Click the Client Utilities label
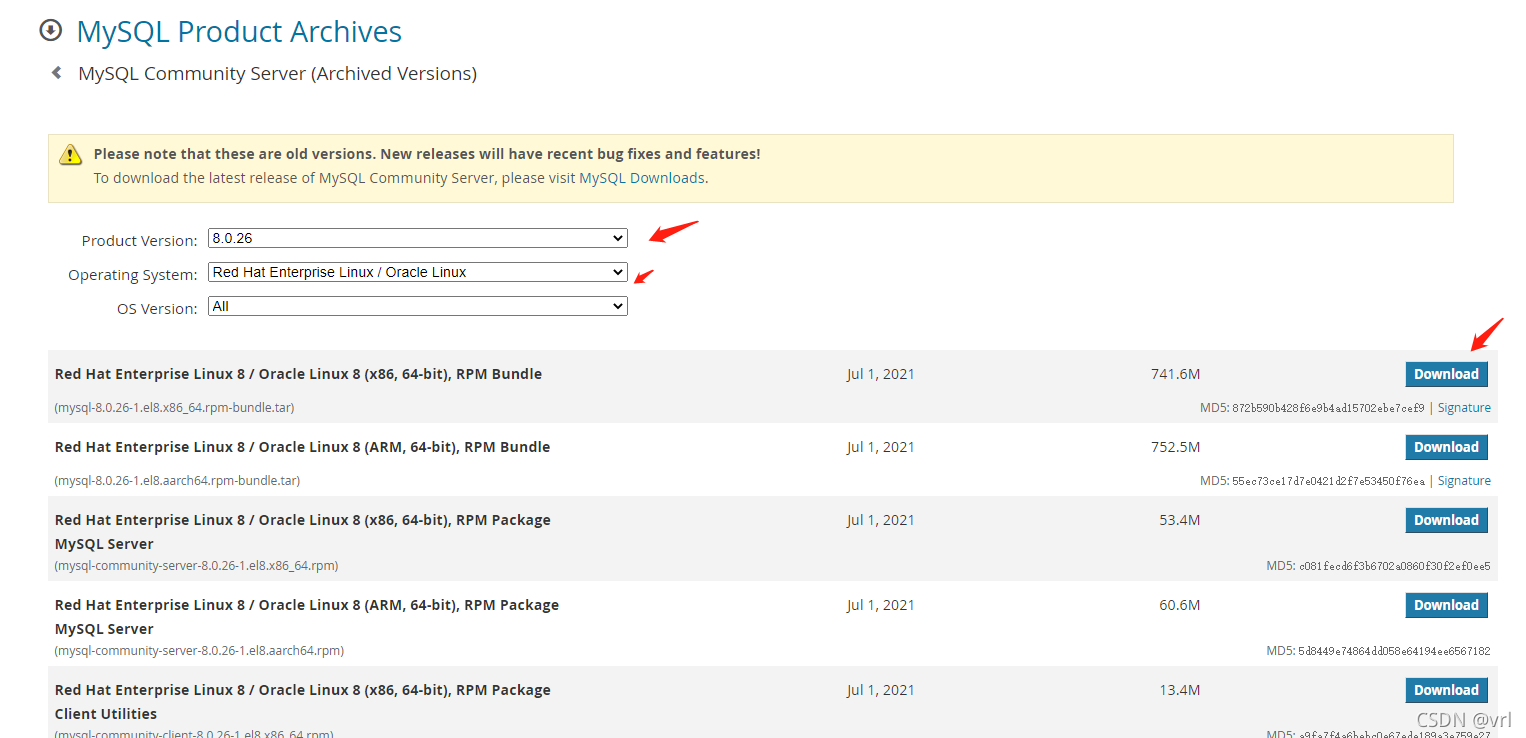Viewport: 1526px width, 738px height. click(106, 714)
